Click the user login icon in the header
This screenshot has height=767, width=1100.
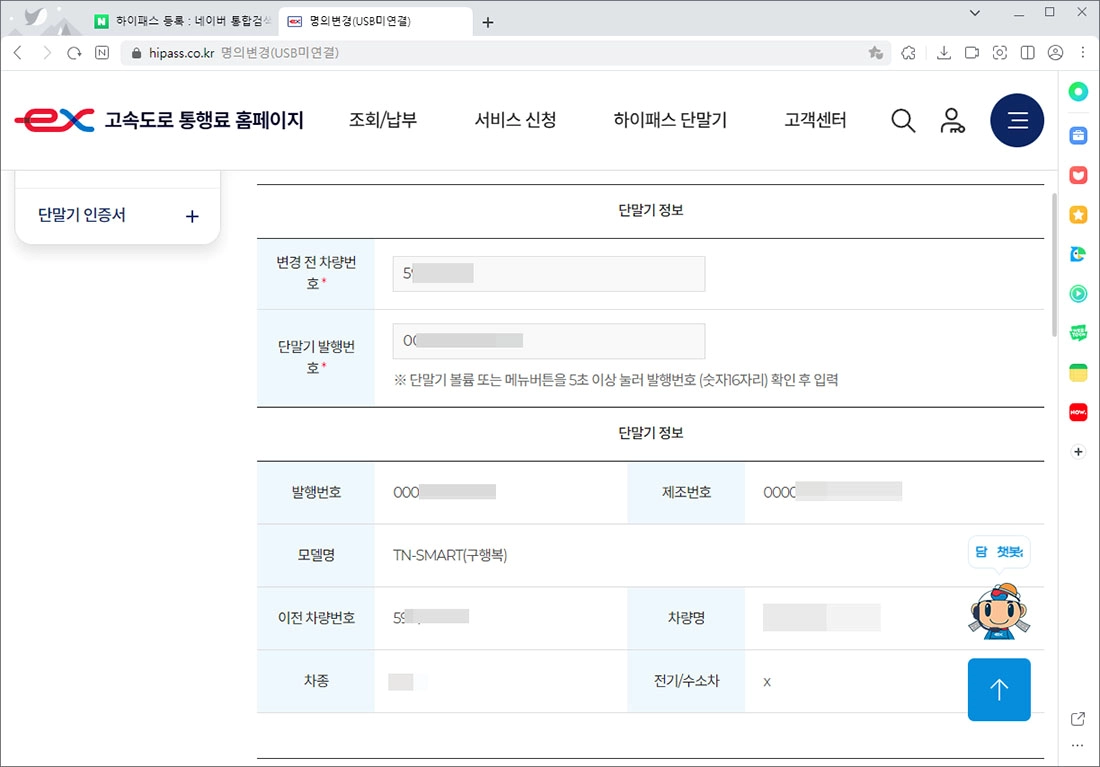[952, 120]
